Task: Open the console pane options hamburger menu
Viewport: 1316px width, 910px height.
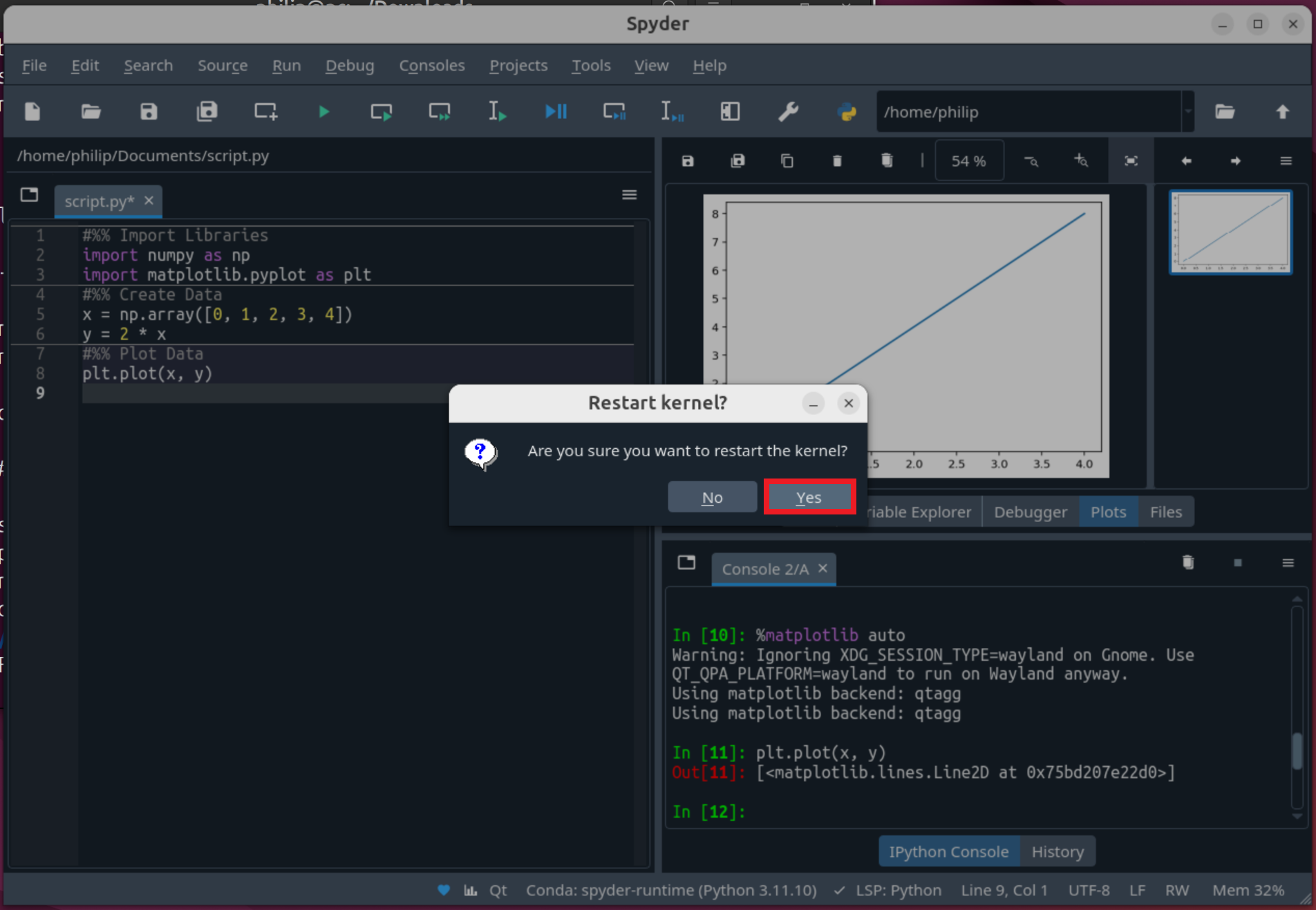Action: click(x=1288, y=563)
